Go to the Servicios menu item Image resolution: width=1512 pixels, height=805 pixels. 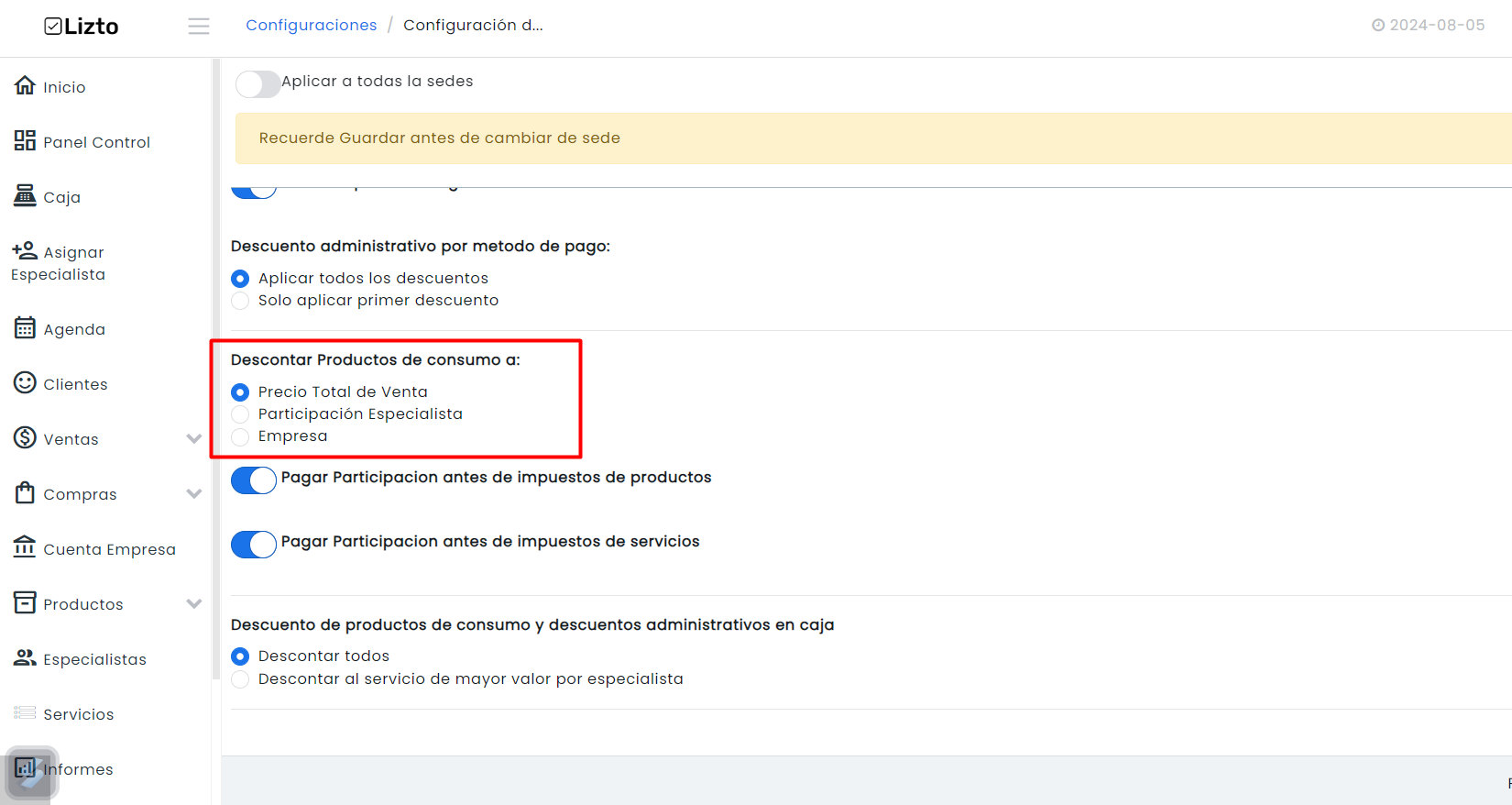tap(64, 714)
